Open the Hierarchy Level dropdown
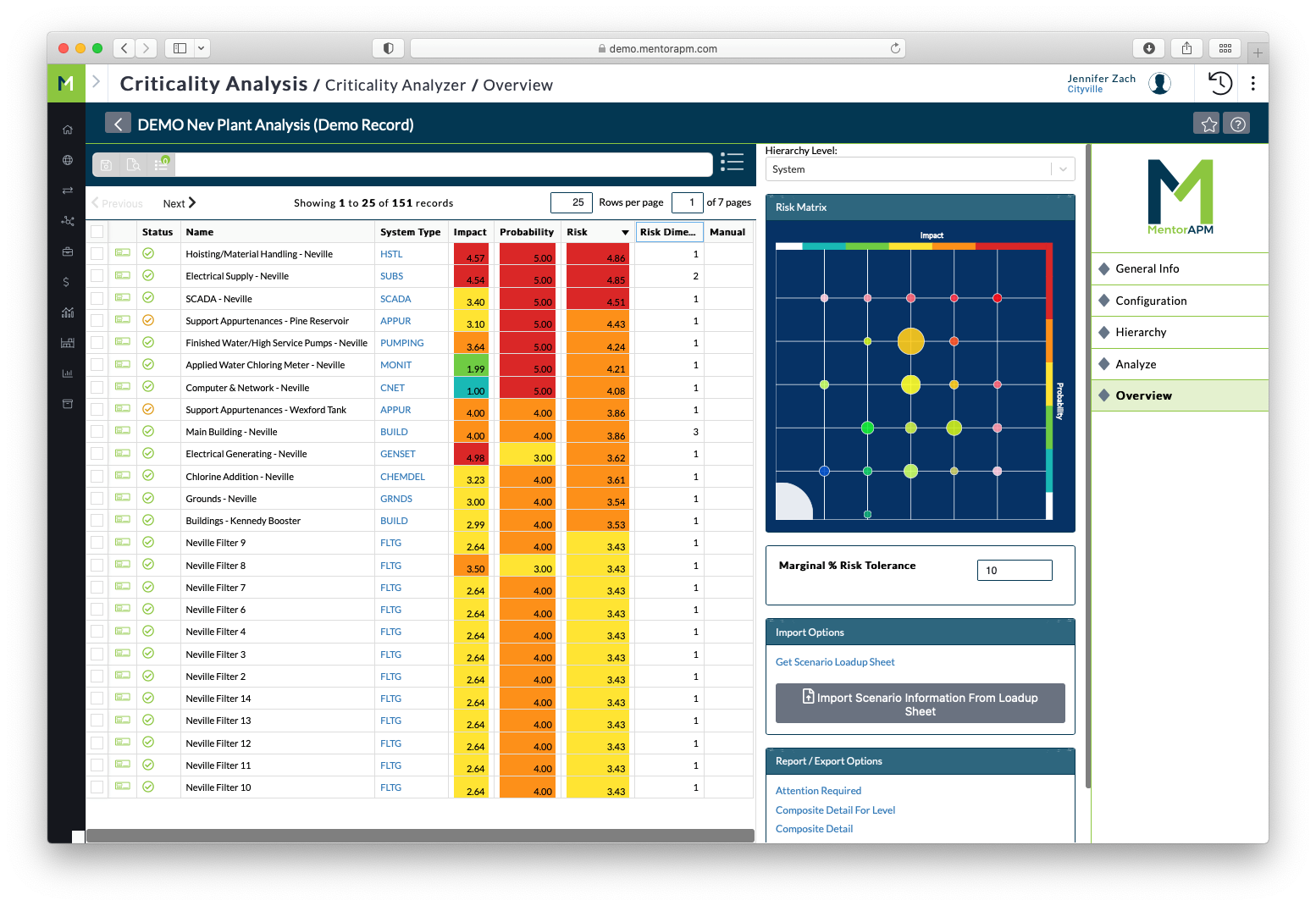The height and width of the screenshot is (906, 1316). [920, 169]
